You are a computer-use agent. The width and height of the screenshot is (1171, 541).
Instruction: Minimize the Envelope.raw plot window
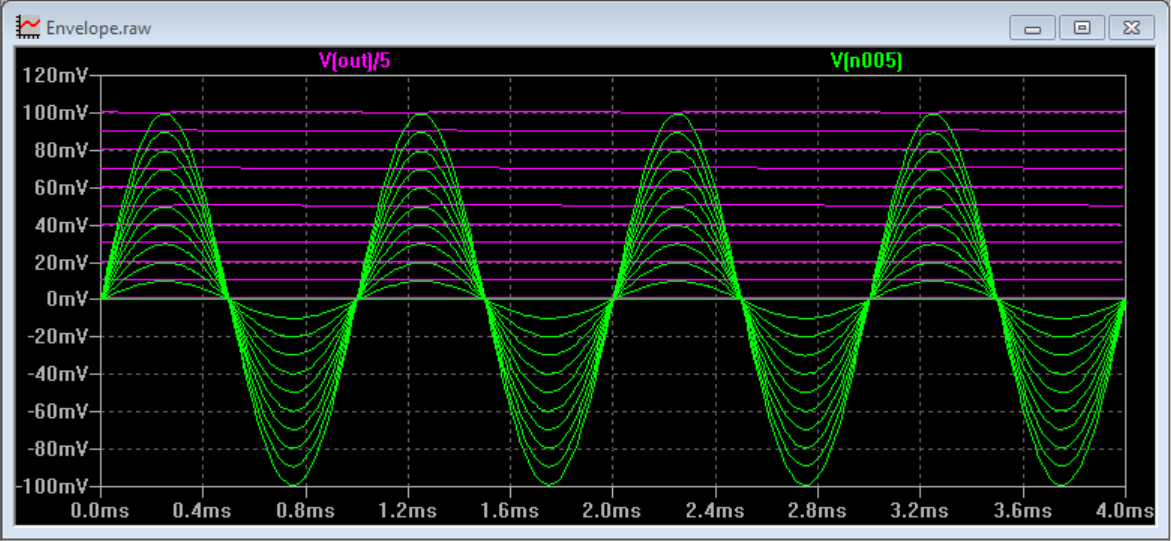[x=1033, y=28]
